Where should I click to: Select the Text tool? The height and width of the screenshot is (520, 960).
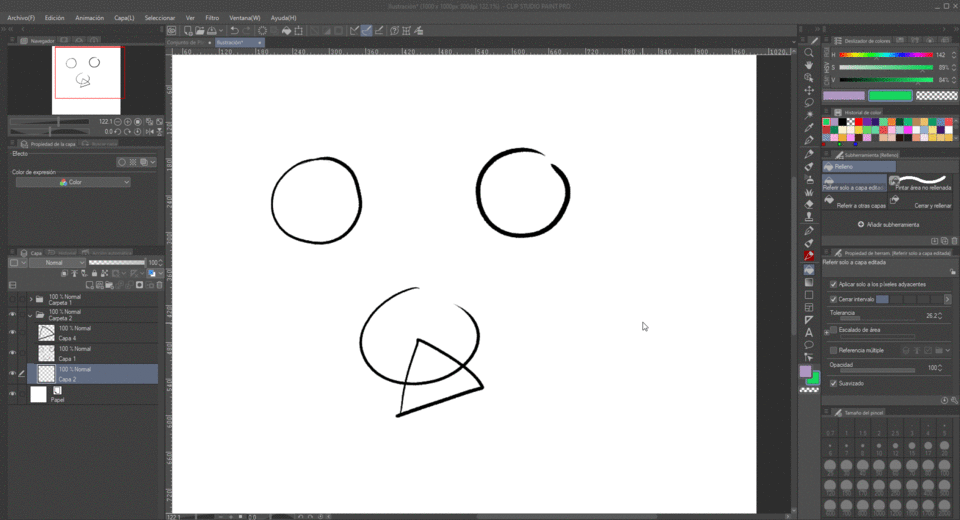(x=809, y=333)
